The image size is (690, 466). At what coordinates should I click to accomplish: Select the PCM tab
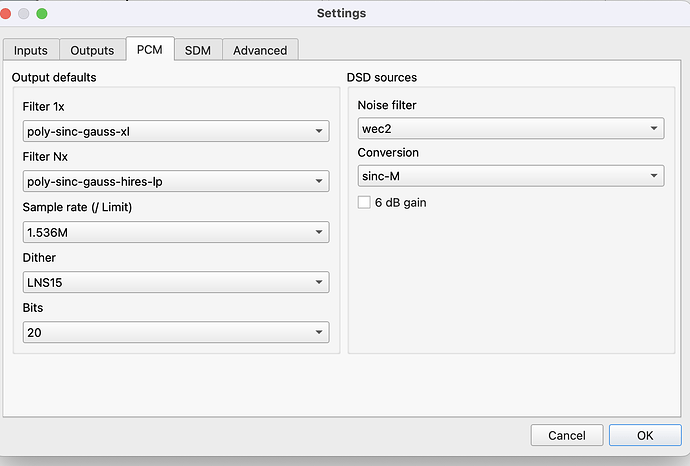tap(150, 50)
